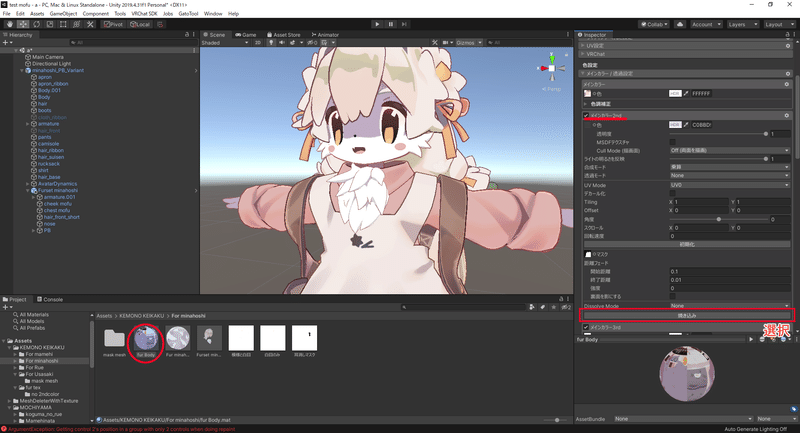Viewport: 800px width, 433px height.
Task: Toggle the Pivot handle position button
Action: point(113,24)
